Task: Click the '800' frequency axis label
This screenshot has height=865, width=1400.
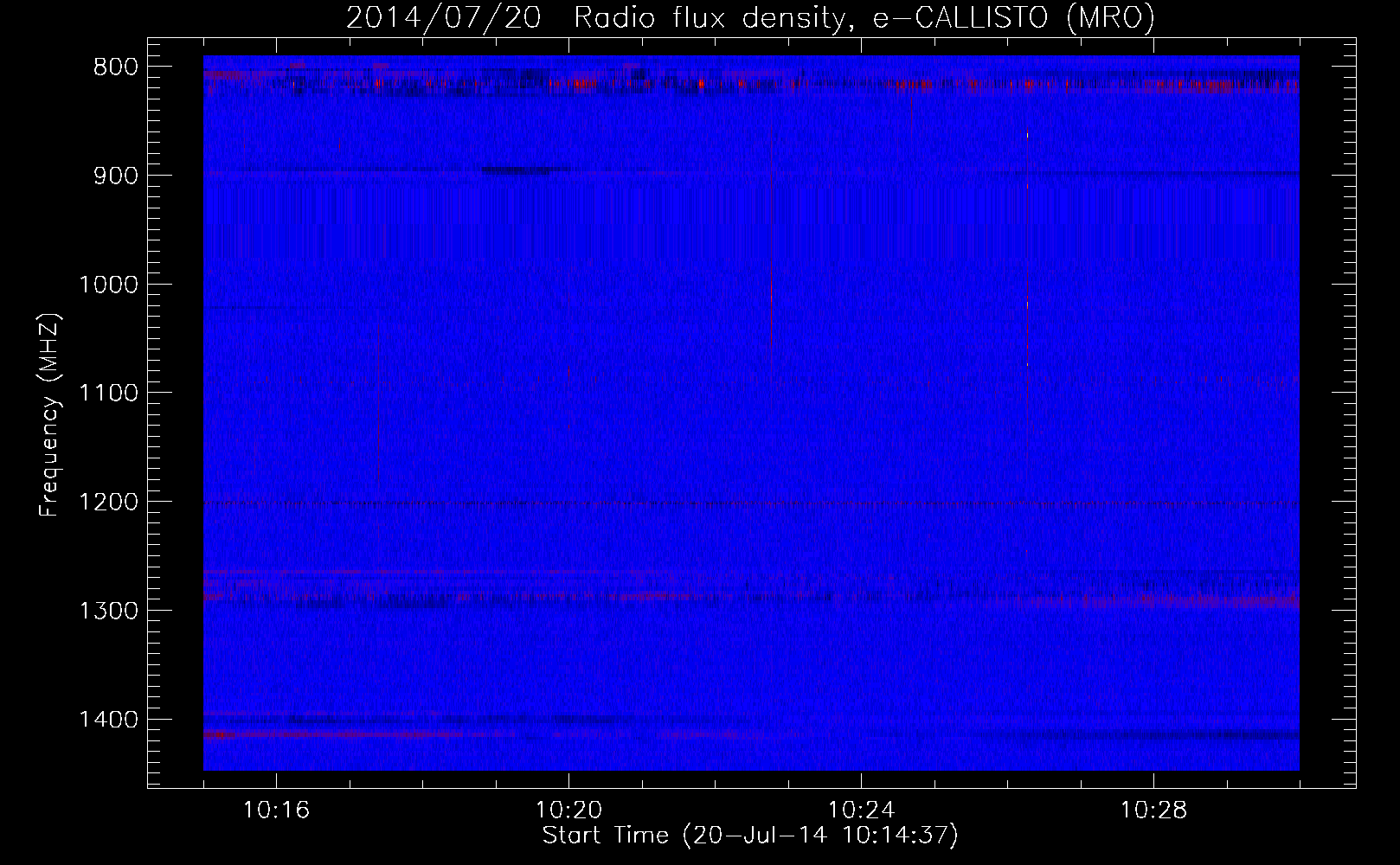Action: (115, 67)
